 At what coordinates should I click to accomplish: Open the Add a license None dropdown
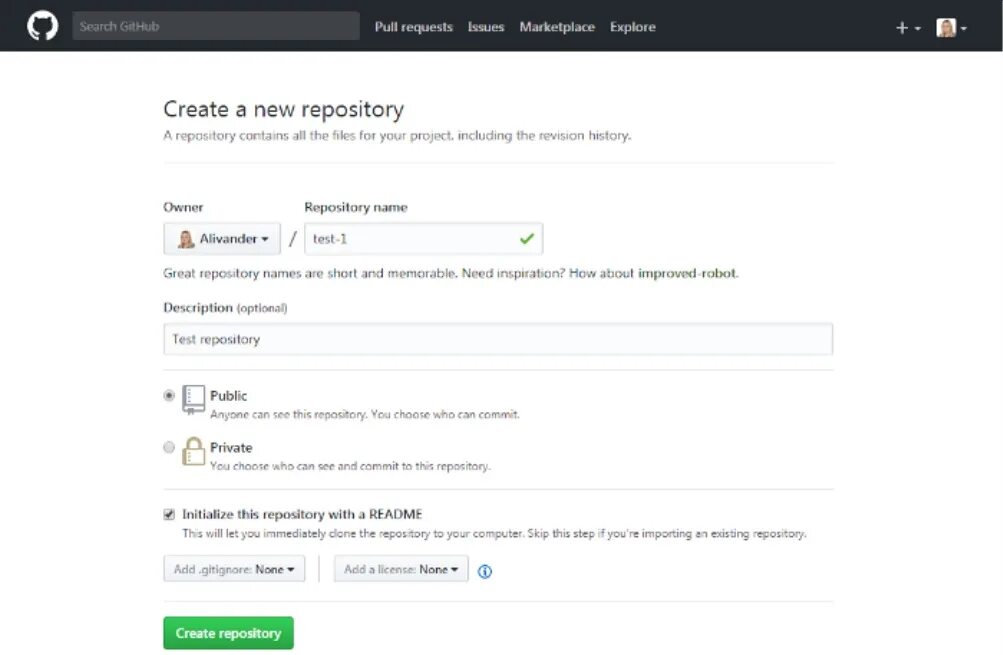pyautogui.click(x=401, y=569)
